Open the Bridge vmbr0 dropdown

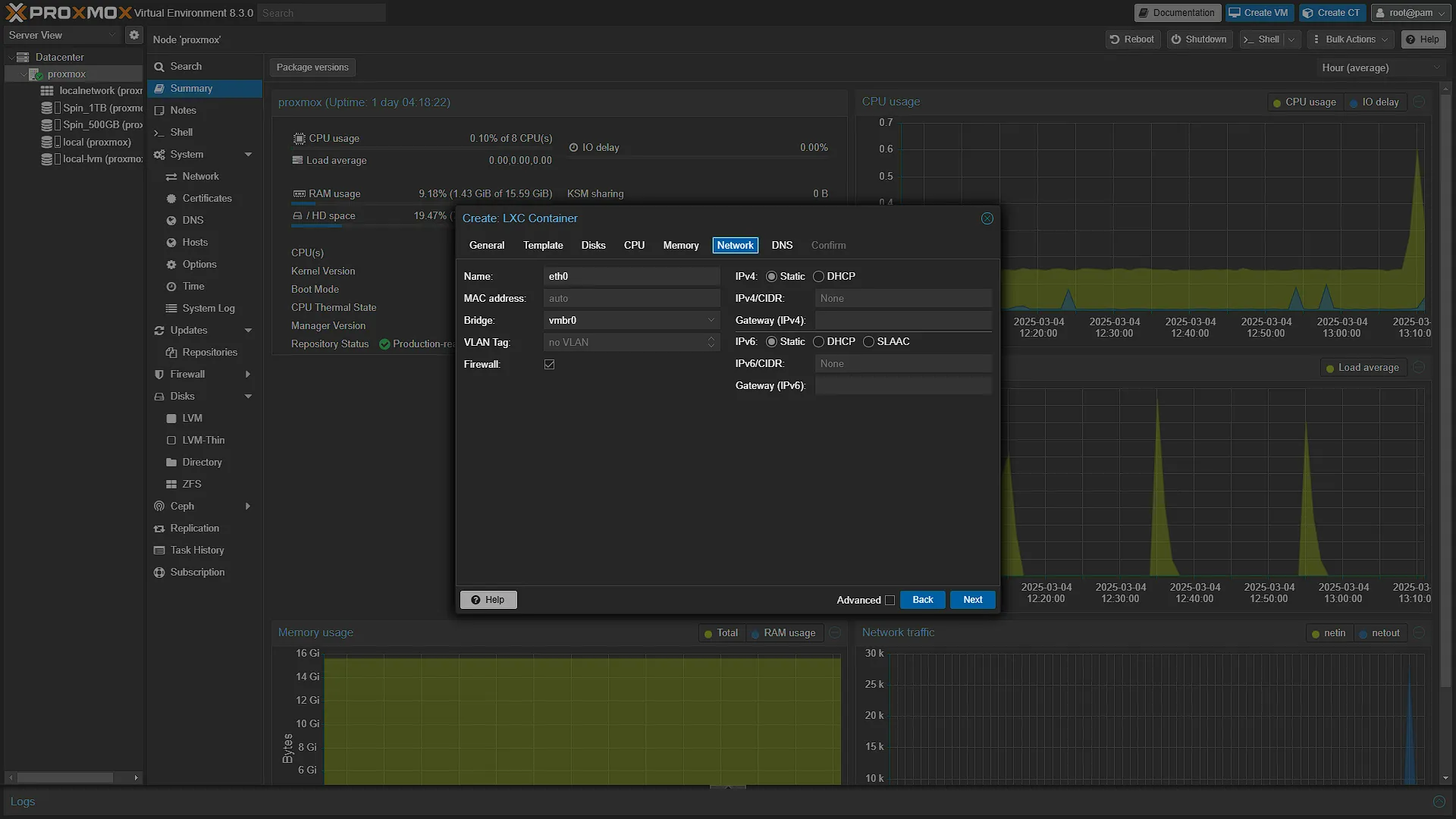click(711, 321)
